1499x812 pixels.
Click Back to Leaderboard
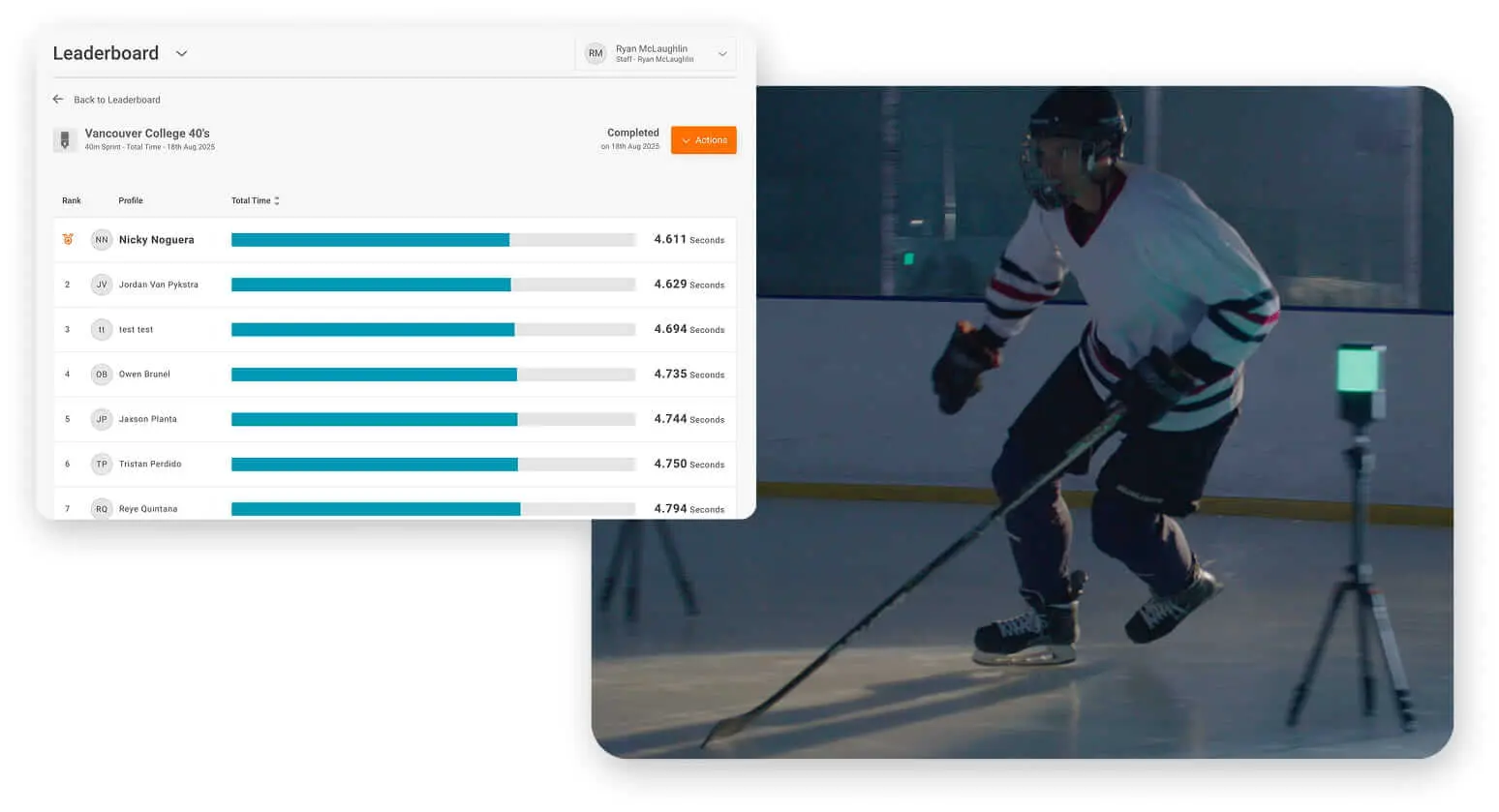(116, 99)
